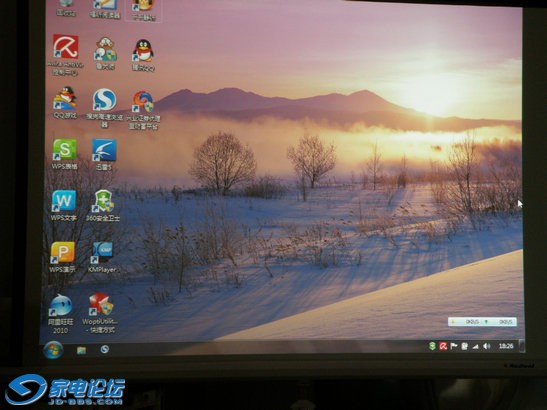Open the Action Center flag icon
The width and height of the screenshot is (547, 410).
[454, 346]
